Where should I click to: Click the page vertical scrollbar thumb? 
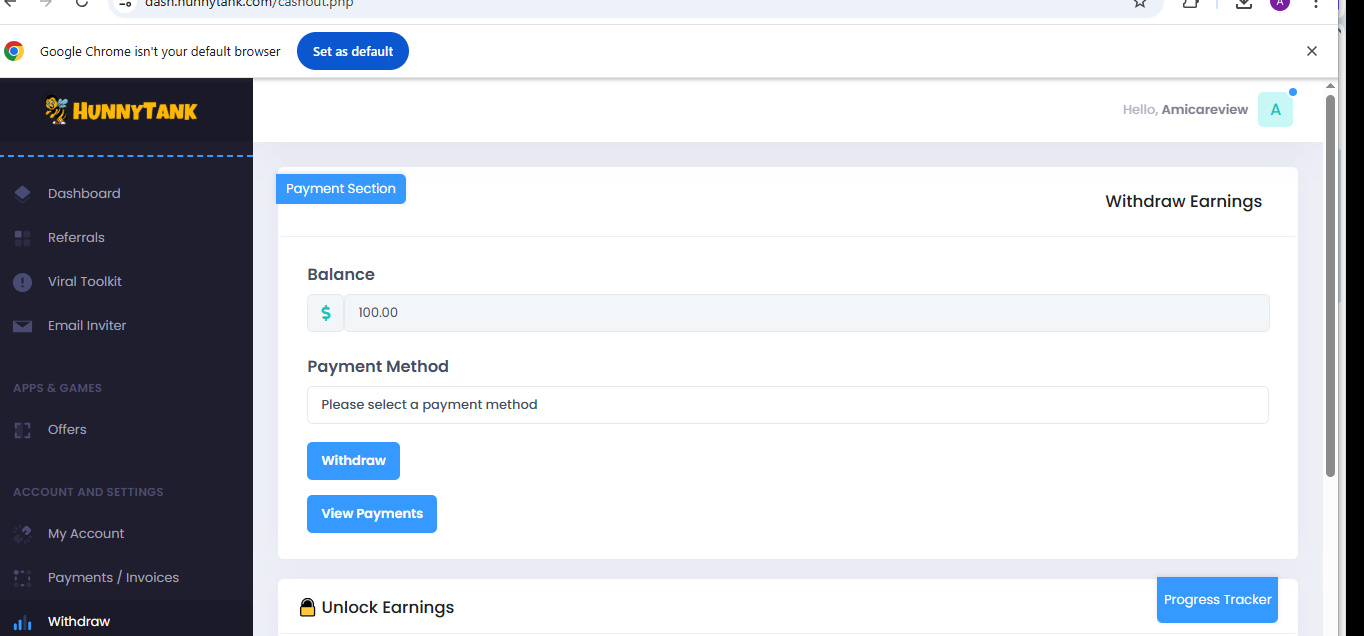(1330, 285)
